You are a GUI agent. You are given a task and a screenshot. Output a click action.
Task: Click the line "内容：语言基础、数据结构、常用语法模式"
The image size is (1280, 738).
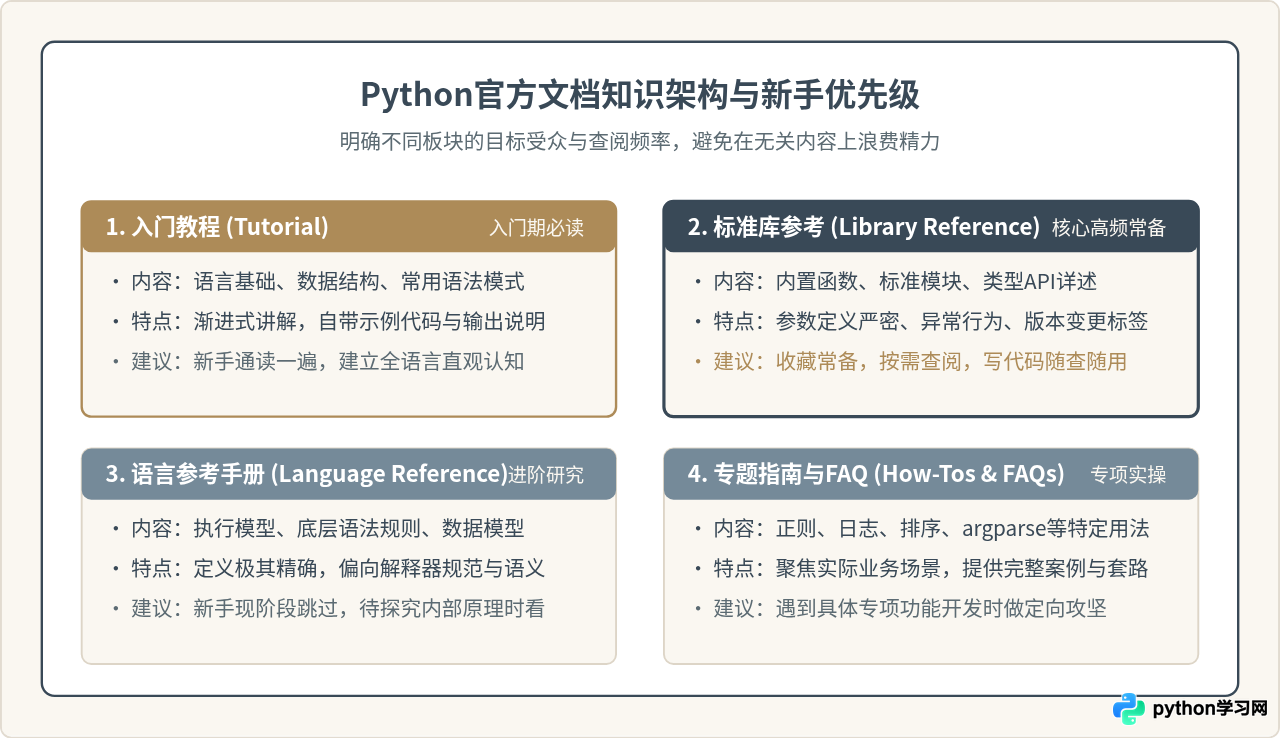pos(328,282)
